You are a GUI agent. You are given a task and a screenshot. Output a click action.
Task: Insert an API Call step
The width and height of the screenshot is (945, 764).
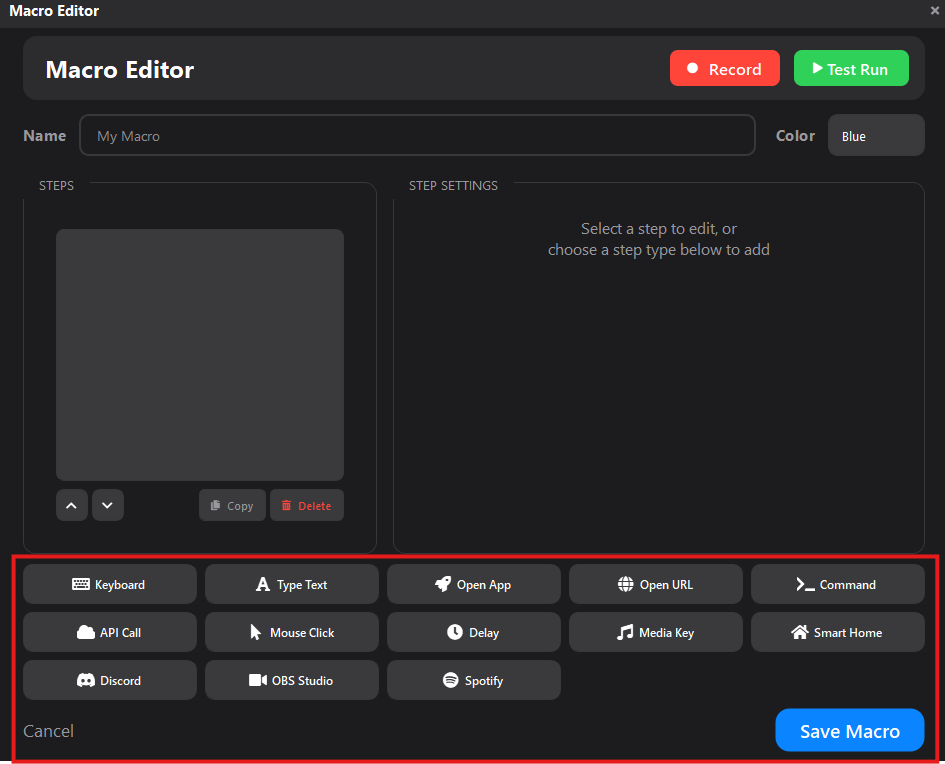109,632
